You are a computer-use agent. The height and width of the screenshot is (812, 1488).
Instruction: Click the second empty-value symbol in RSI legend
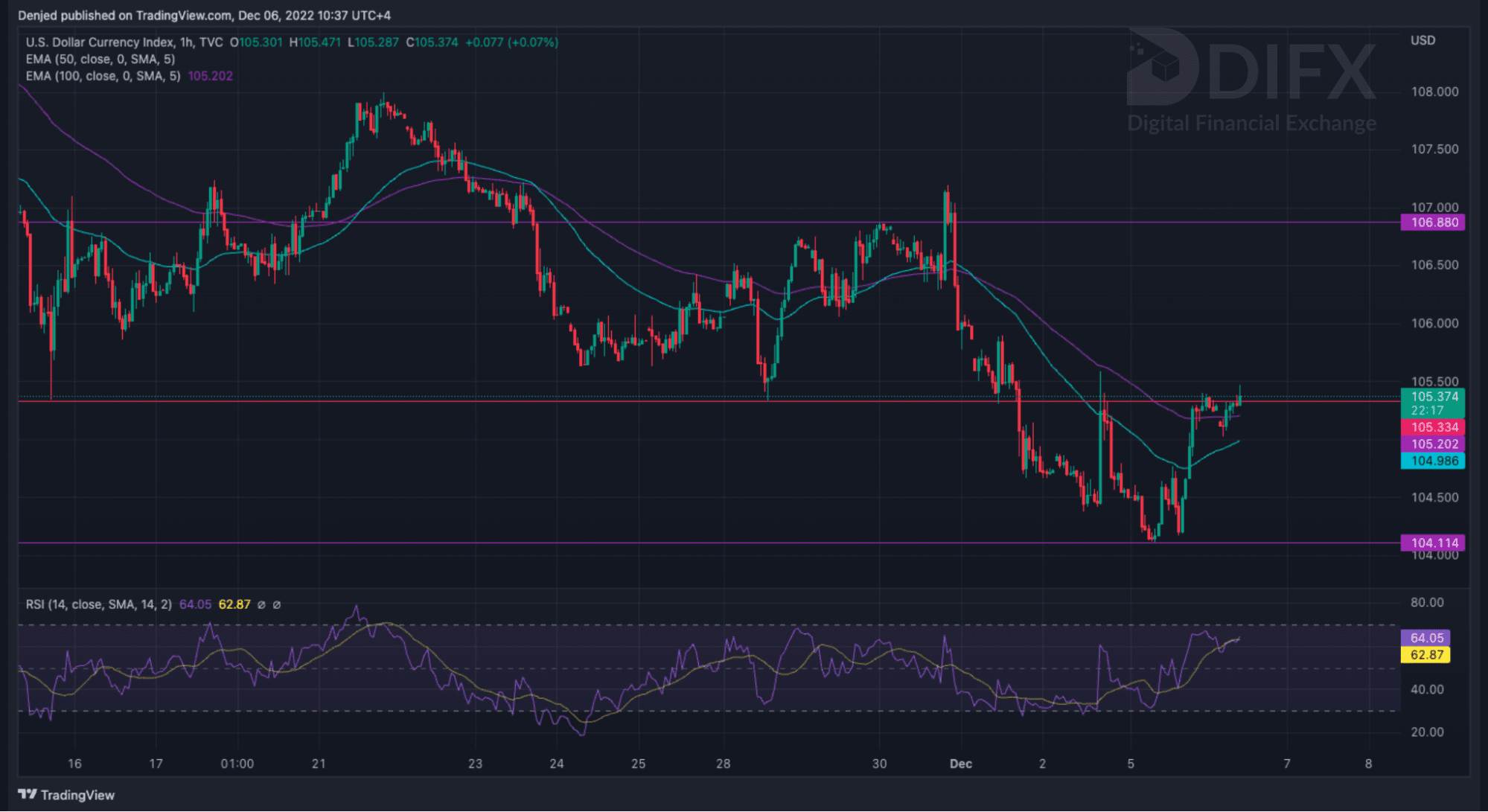click(277, 605)
